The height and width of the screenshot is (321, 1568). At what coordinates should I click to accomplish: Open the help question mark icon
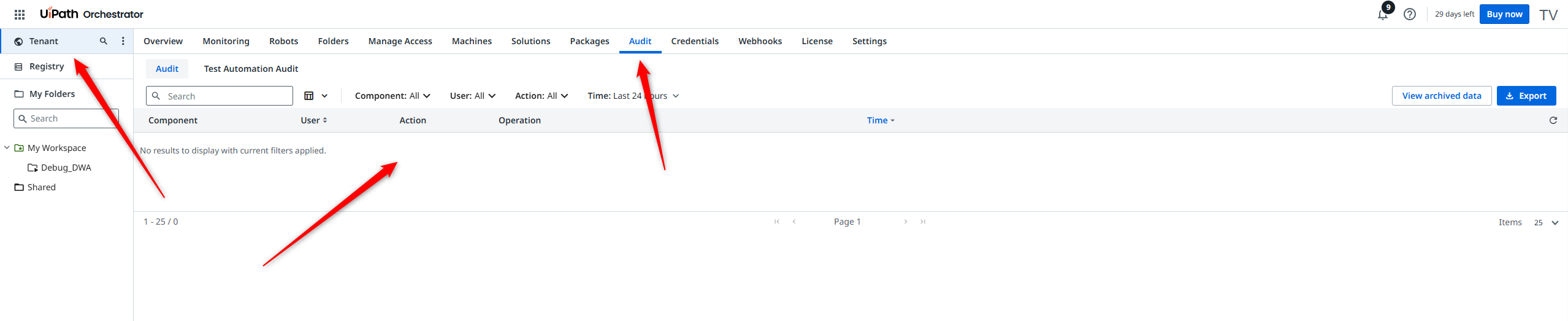coord(1410,14)
